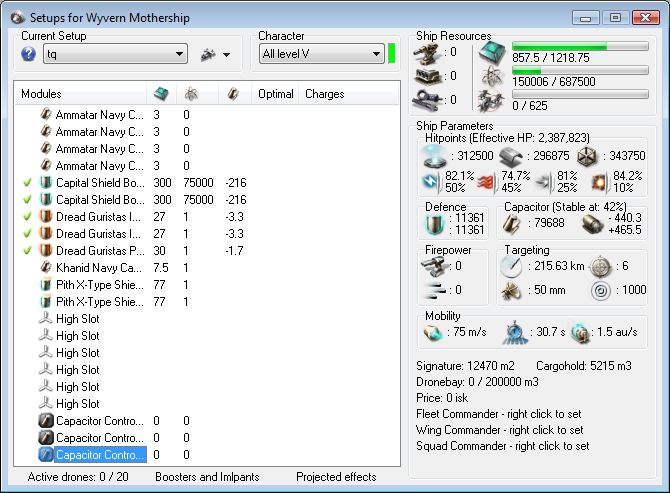The image size is (670, 493).
Task: Click Wing Commander - right click to set
Action: point(500,430)
